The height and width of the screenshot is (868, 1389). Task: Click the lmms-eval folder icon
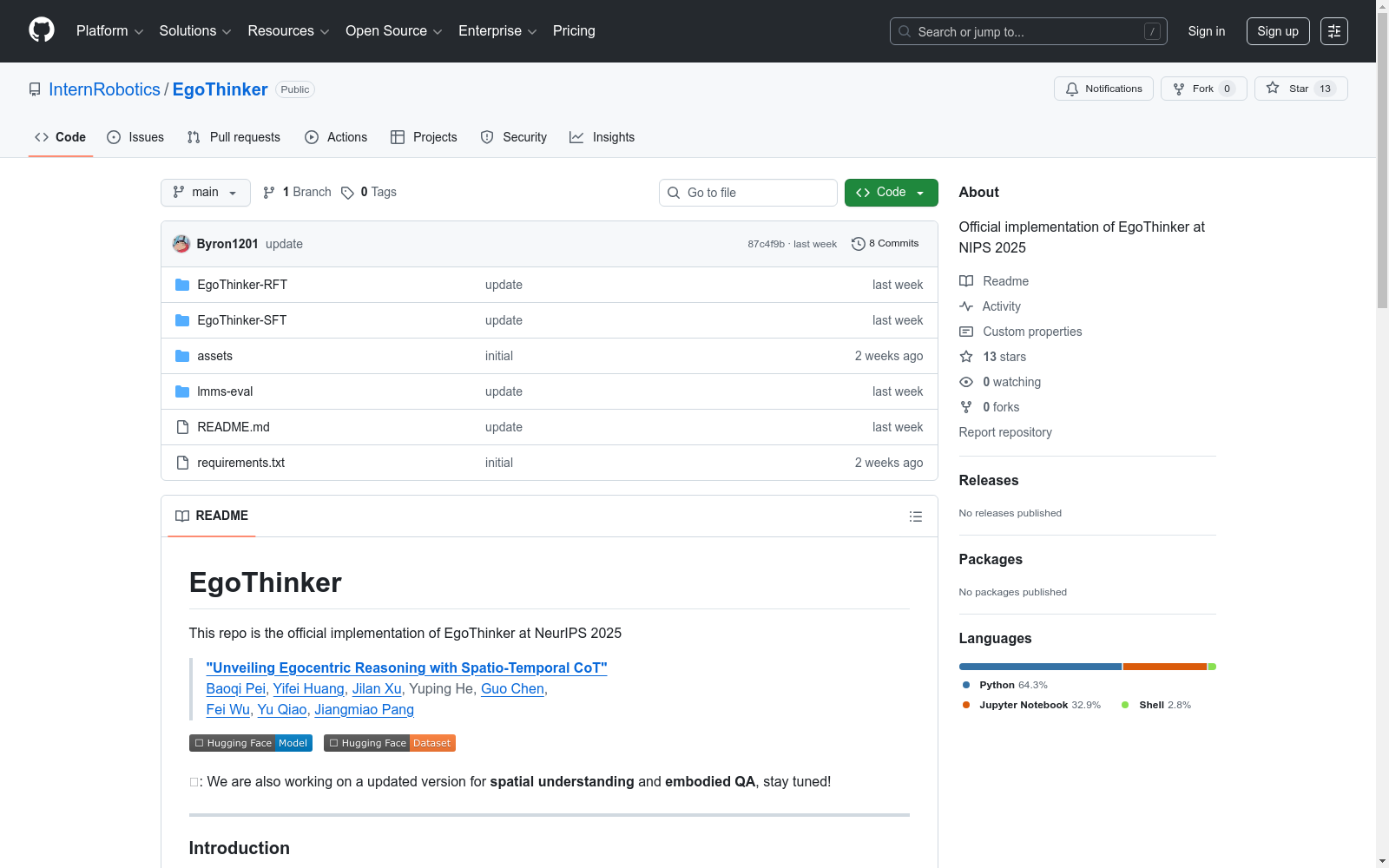(x=182, y=391)
